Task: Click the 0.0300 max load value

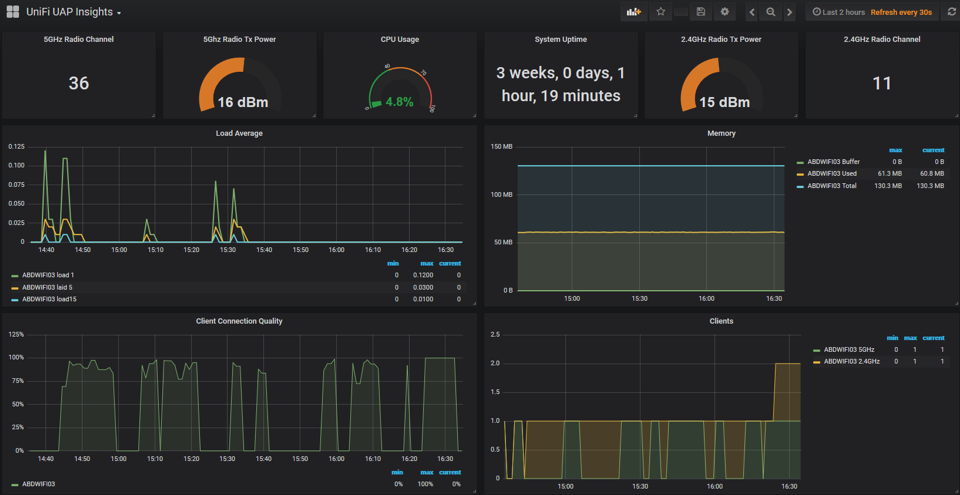Action: [x=424, y=287]
